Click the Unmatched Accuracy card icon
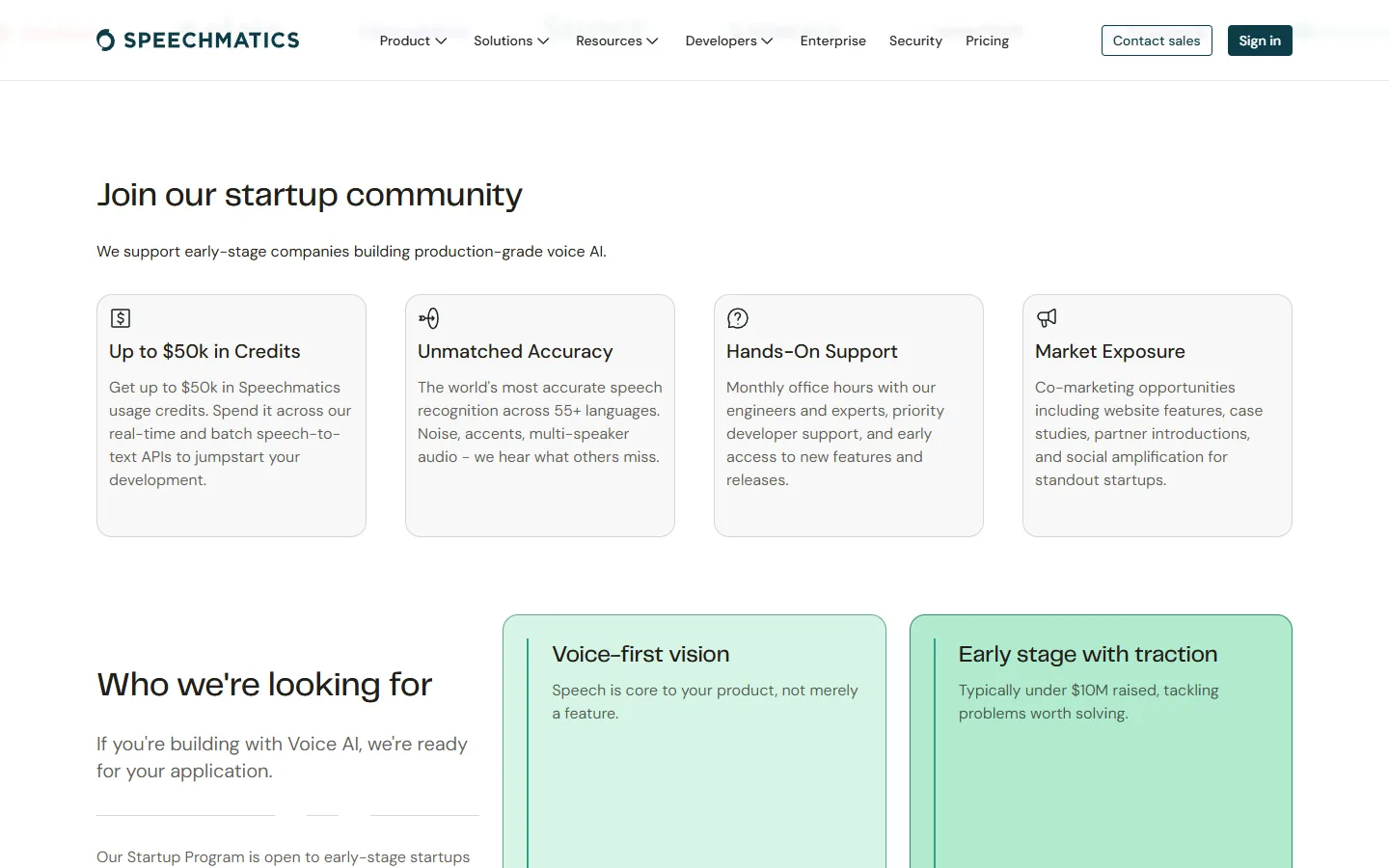The height and width of the screenshot is (868, 1389). click(429, 318)
